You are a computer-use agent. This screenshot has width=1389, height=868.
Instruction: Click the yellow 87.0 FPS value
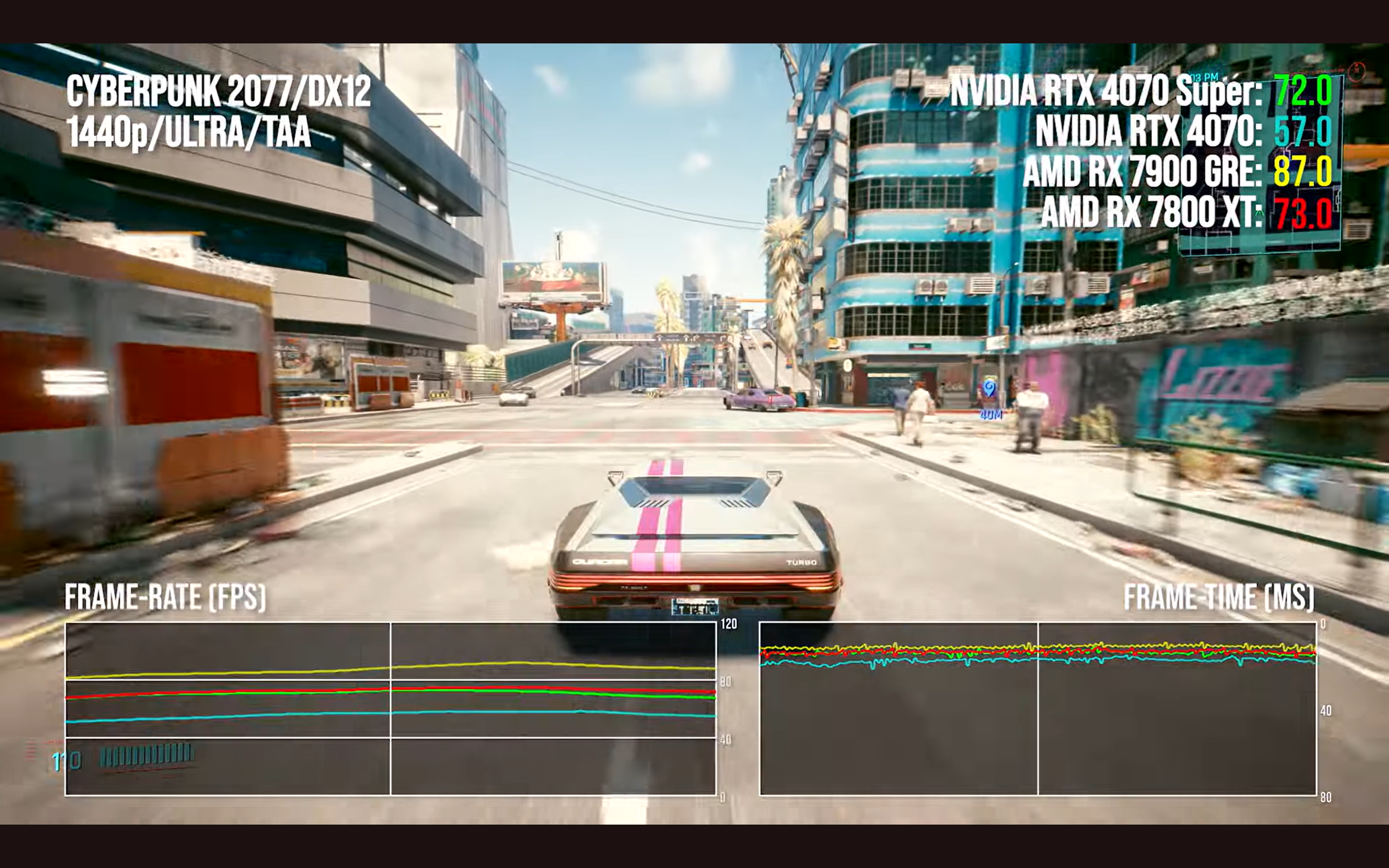pyautogui.click(x=1303, y=172)
